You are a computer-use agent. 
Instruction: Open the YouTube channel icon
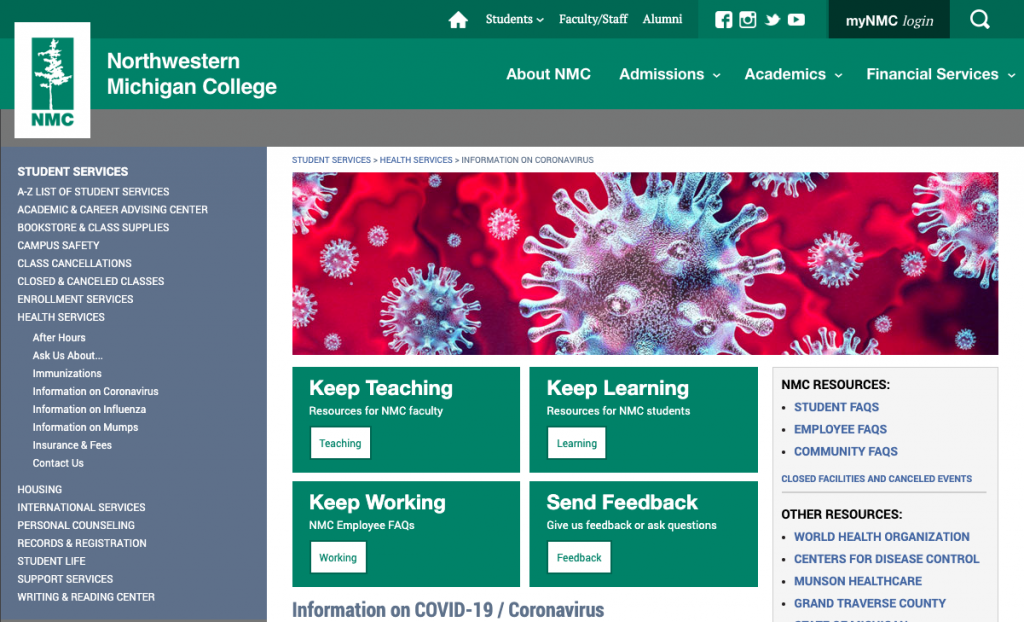click(x=796, y=20)
